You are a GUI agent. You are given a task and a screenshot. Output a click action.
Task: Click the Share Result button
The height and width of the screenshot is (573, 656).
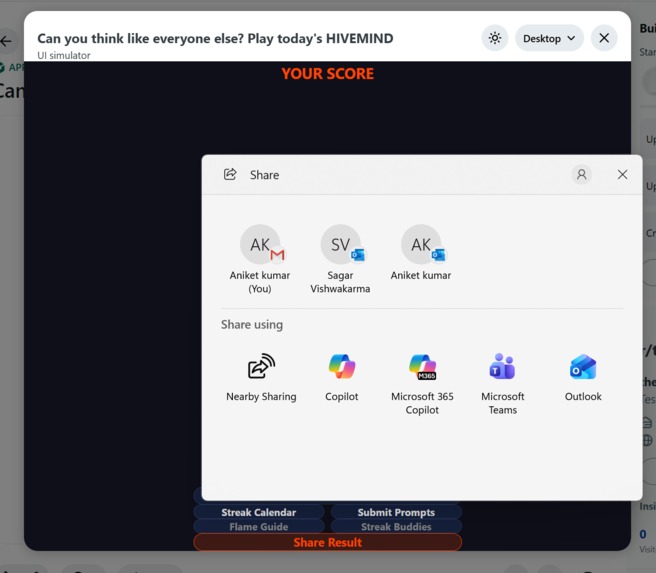click(328, 542)
